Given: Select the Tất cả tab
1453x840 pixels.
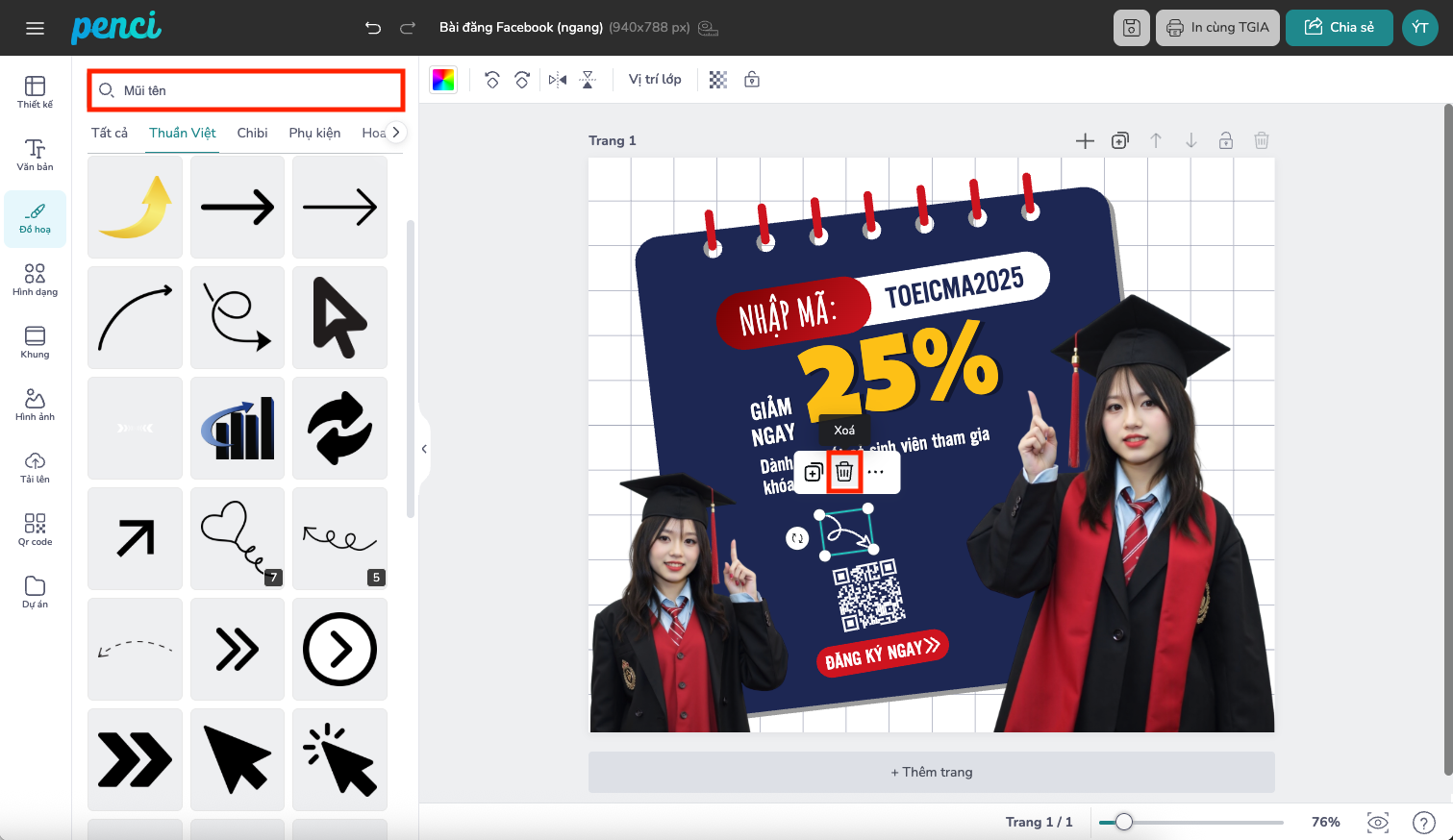Looking at the screenshot, I should (x=110, y=133).
